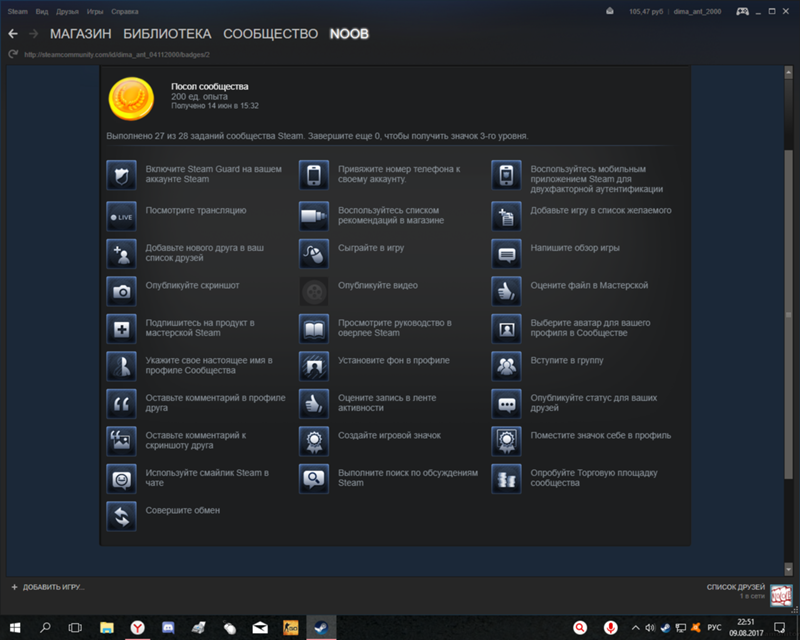Click the magnifier discussions search icon

pos(314,478)
